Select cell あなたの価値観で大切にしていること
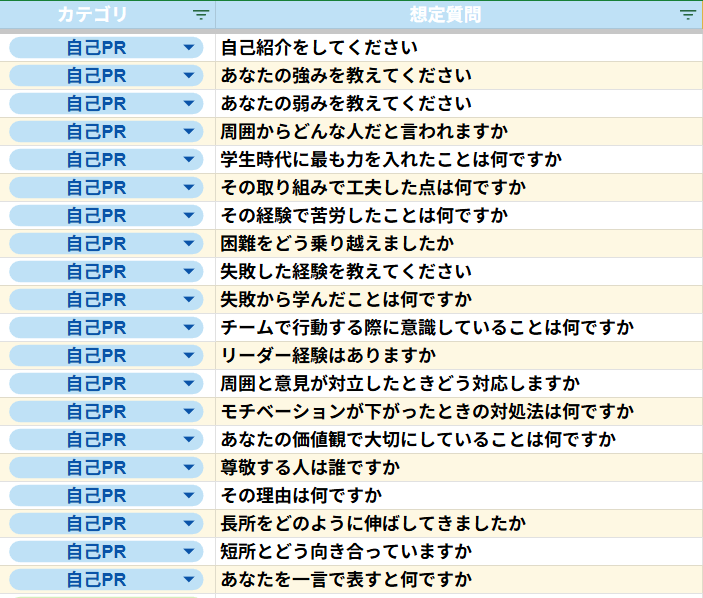 pyautogui.click(x=459, y=440)
